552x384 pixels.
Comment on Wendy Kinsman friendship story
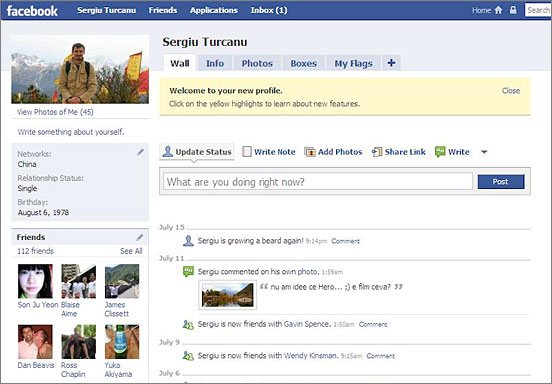(381, 356)
